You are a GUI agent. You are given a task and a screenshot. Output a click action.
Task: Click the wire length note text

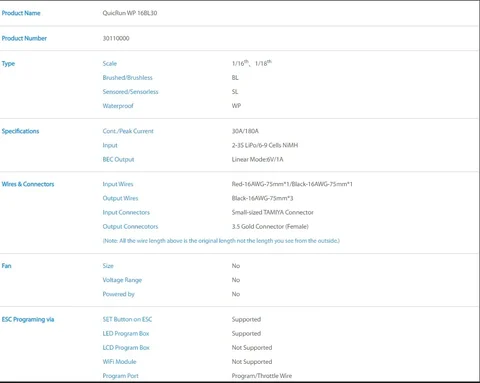[221, 241]
